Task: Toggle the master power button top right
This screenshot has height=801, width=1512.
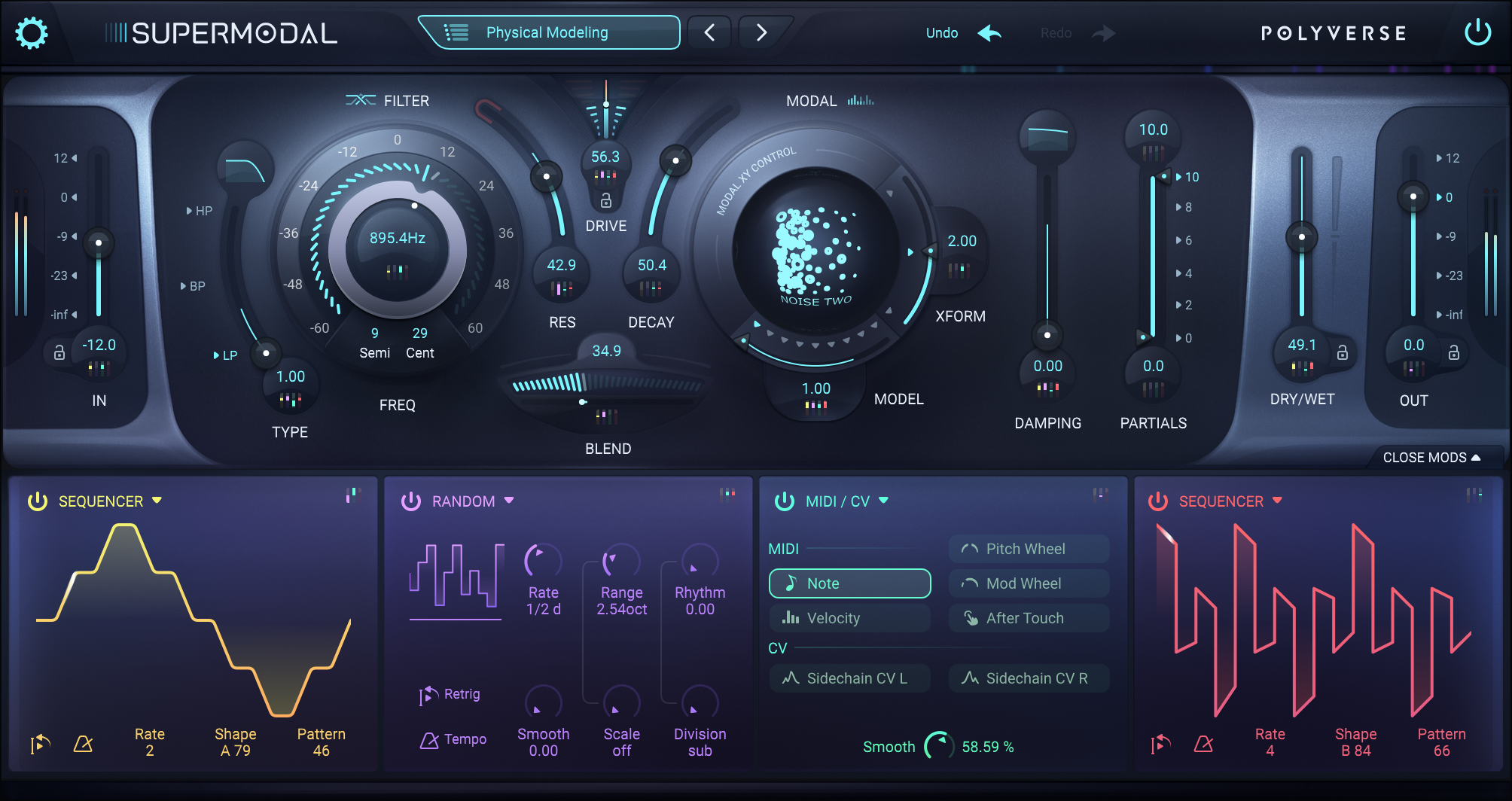Action: (x=1479, y=32)
